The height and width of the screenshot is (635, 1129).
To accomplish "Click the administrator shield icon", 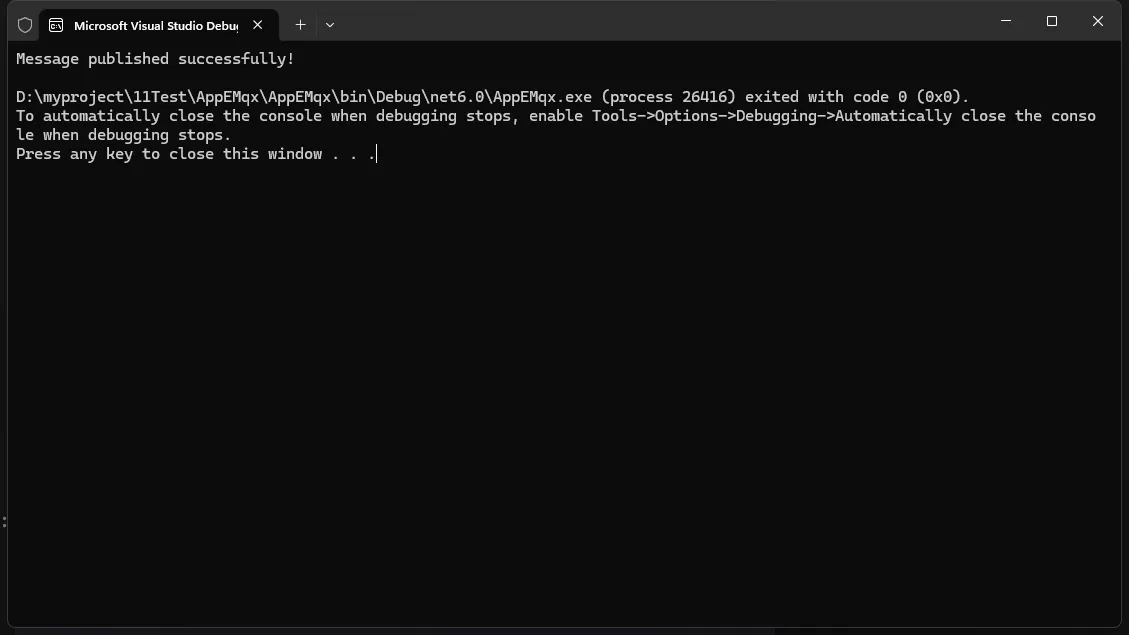I will (25, 25).
